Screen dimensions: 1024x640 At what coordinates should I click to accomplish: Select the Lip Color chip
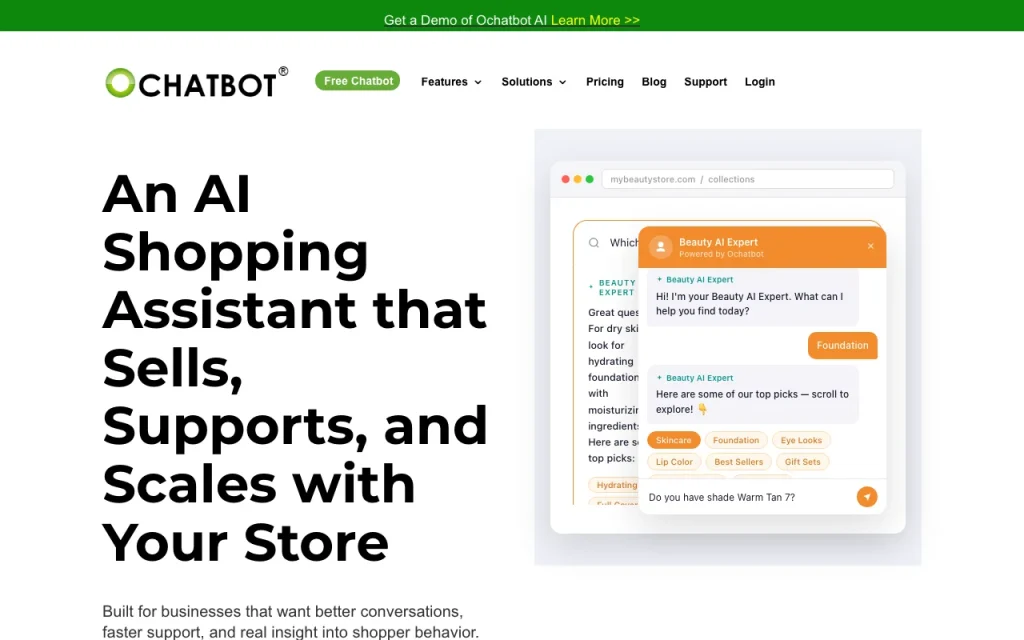tap(674, 462)
